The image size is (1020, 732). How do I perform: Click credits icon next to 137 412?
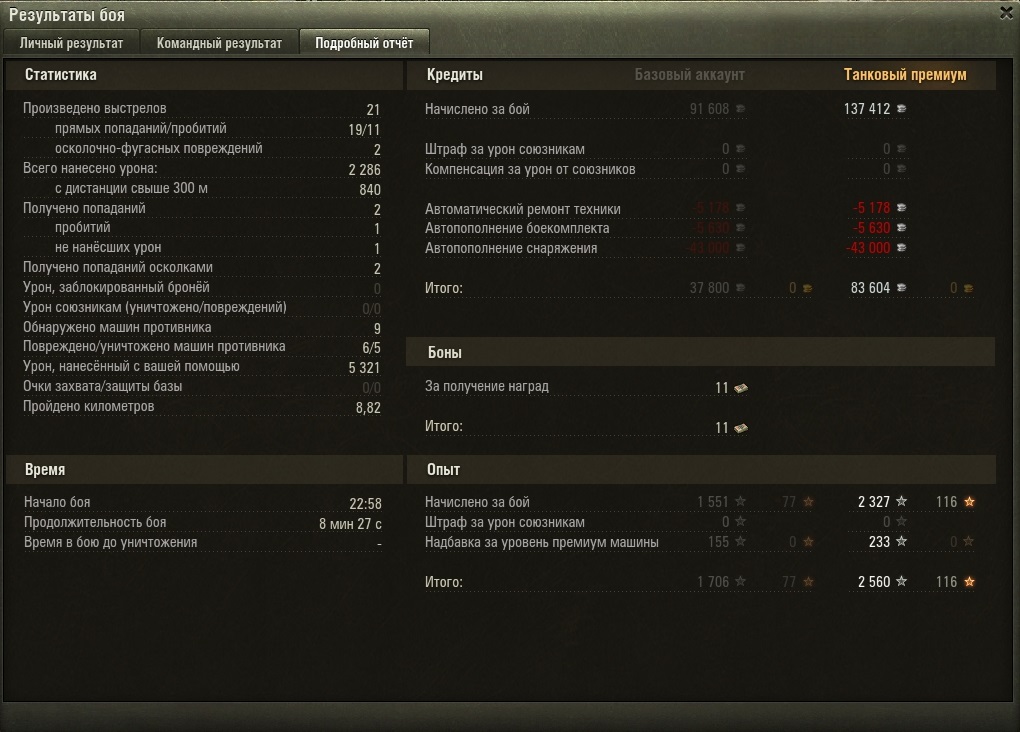(902, 109)
